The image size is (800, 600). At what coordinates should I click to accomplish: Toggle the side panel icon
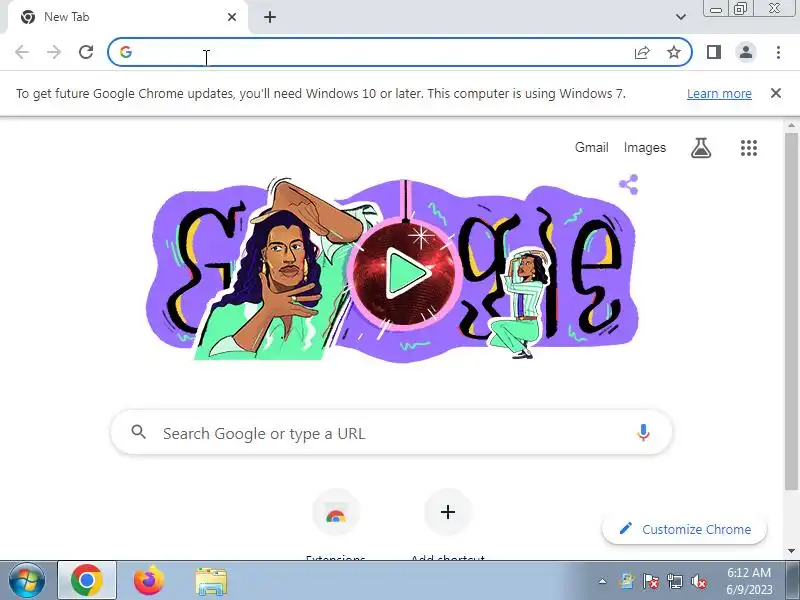713,52
